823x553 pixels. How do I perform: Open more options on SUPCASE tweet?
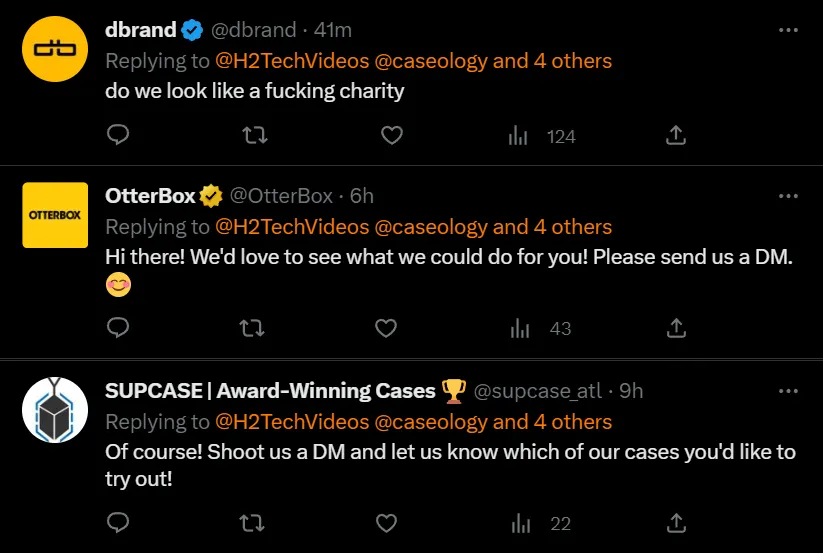[x=788, y=391]
